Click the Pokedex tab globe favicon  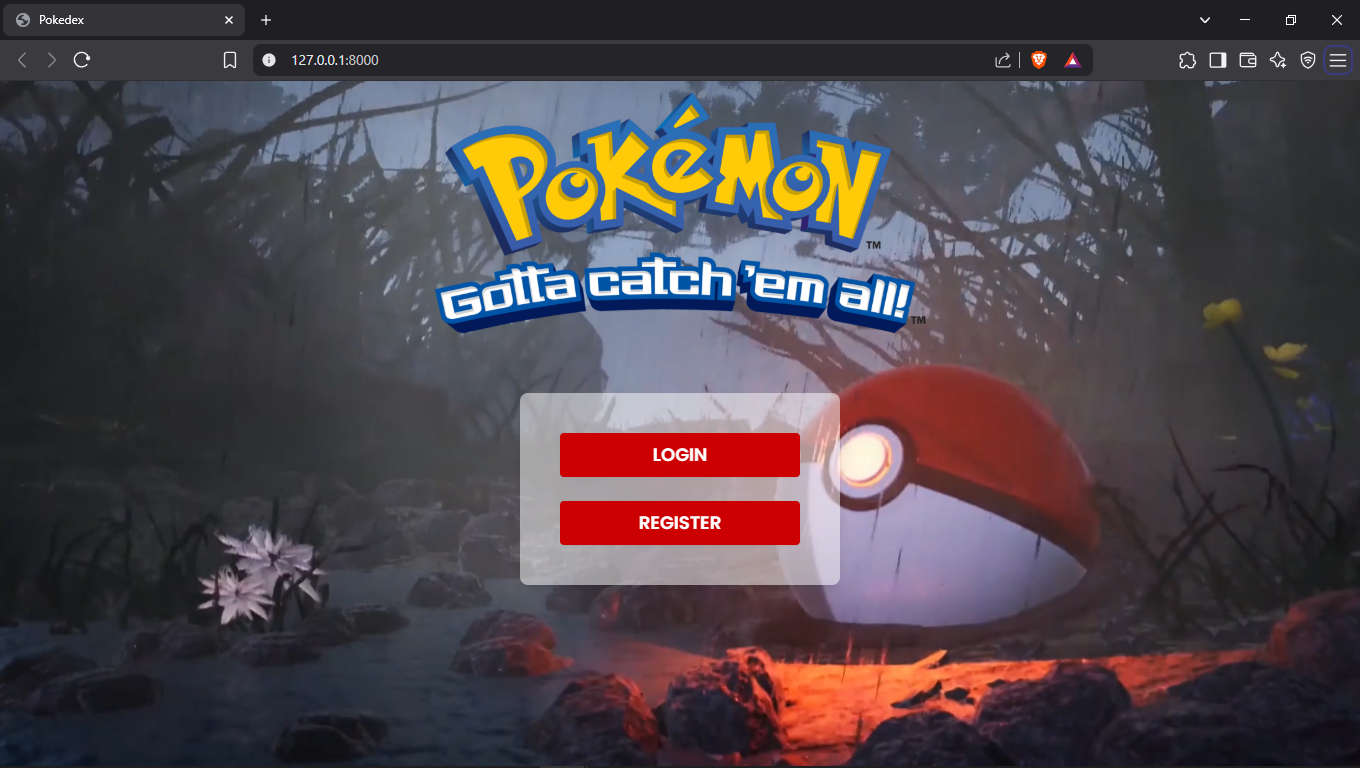(x=23, y=20)
